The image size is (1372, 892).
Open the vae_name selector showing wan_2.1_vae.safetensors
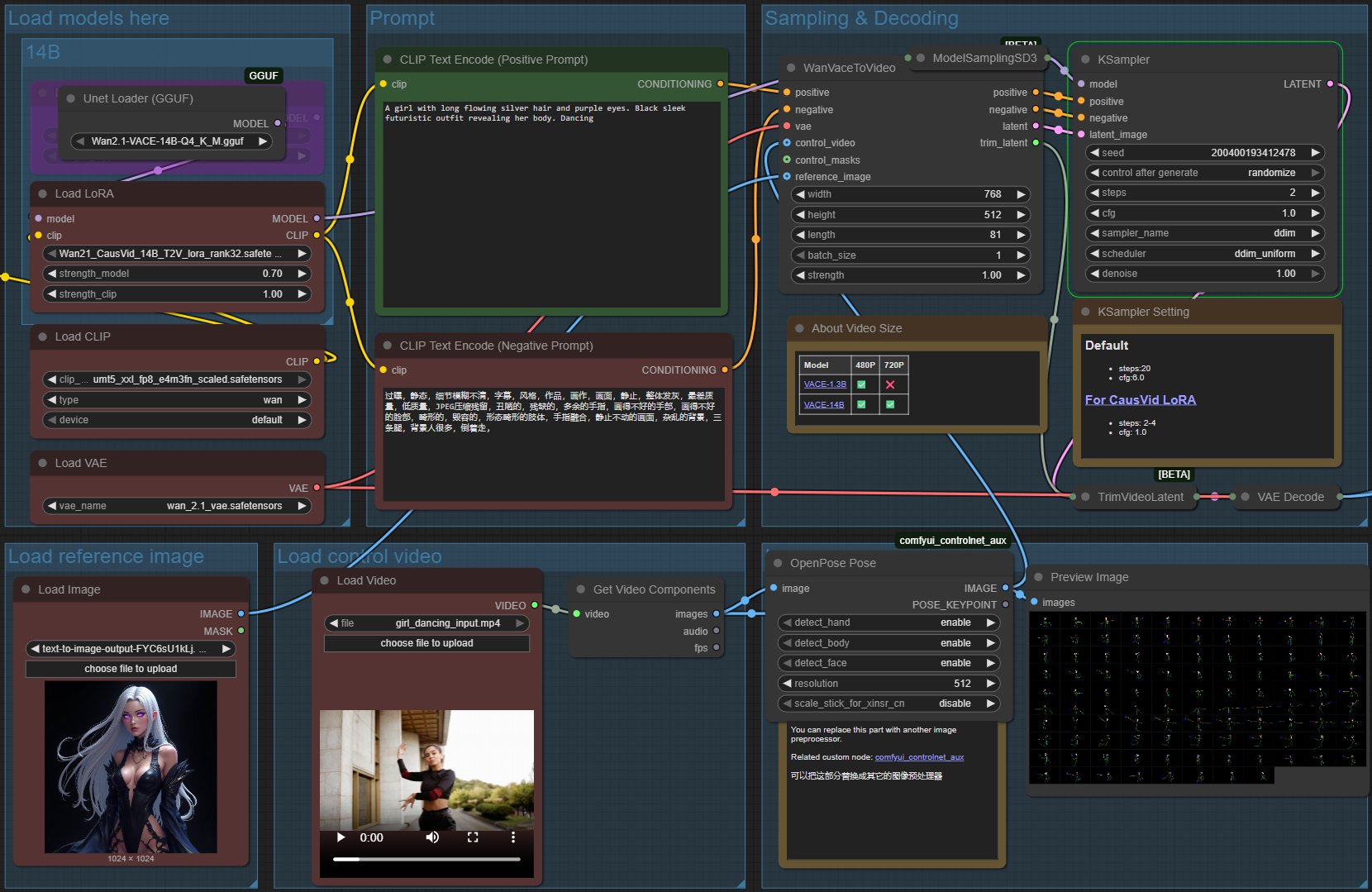[x=176, y=505]
